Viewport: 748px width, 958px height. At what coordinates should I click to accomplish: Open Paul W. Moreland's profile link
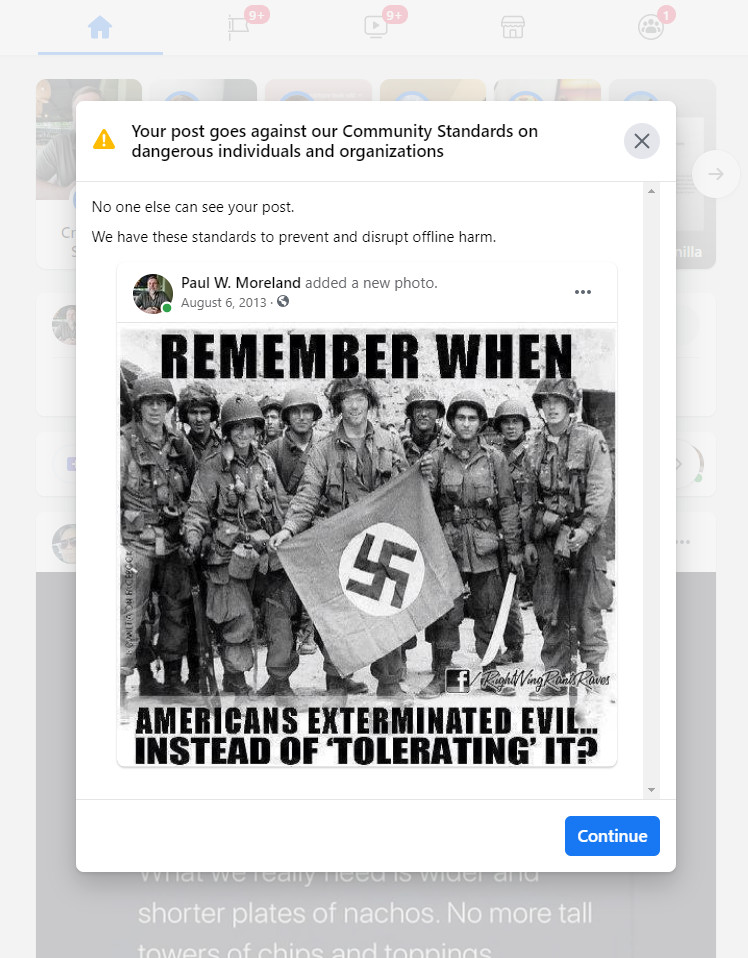[x=241, y=283]
